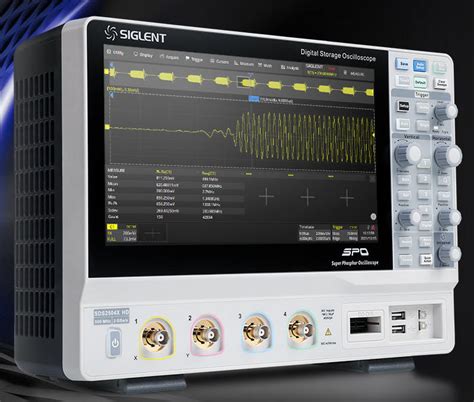
Task: Toggle channel 2 panel button
Action: pyautogui.click(x=425, y=179)
